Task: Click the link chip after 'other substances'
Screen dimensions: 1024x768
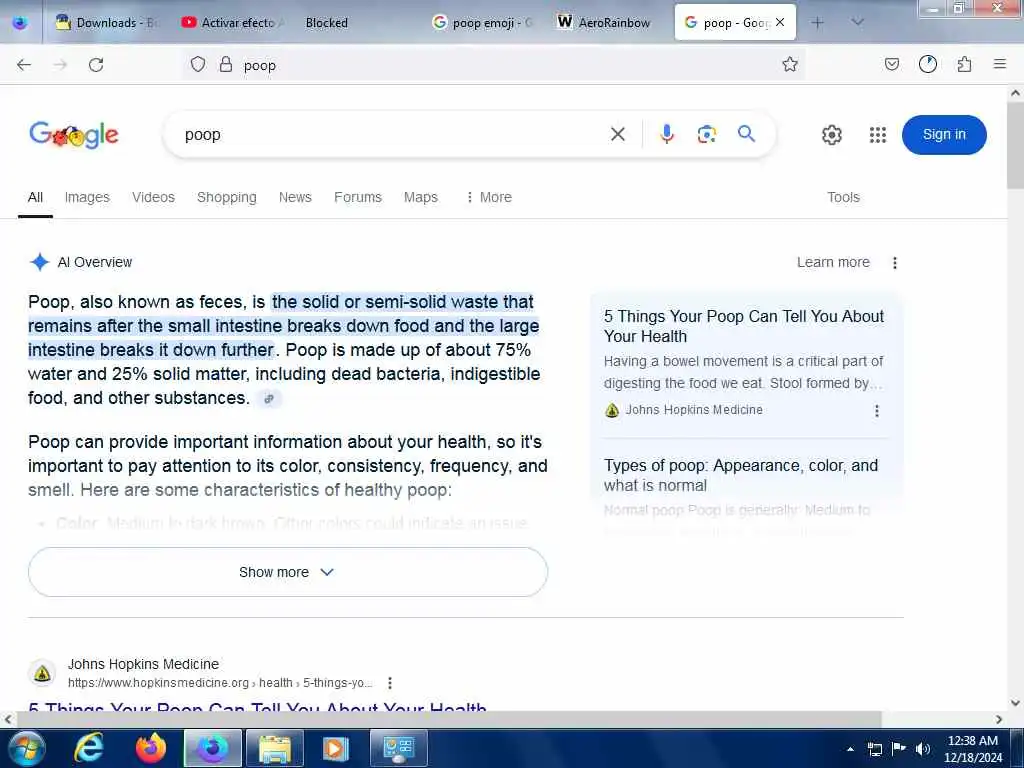Action: tap(269, 398)
